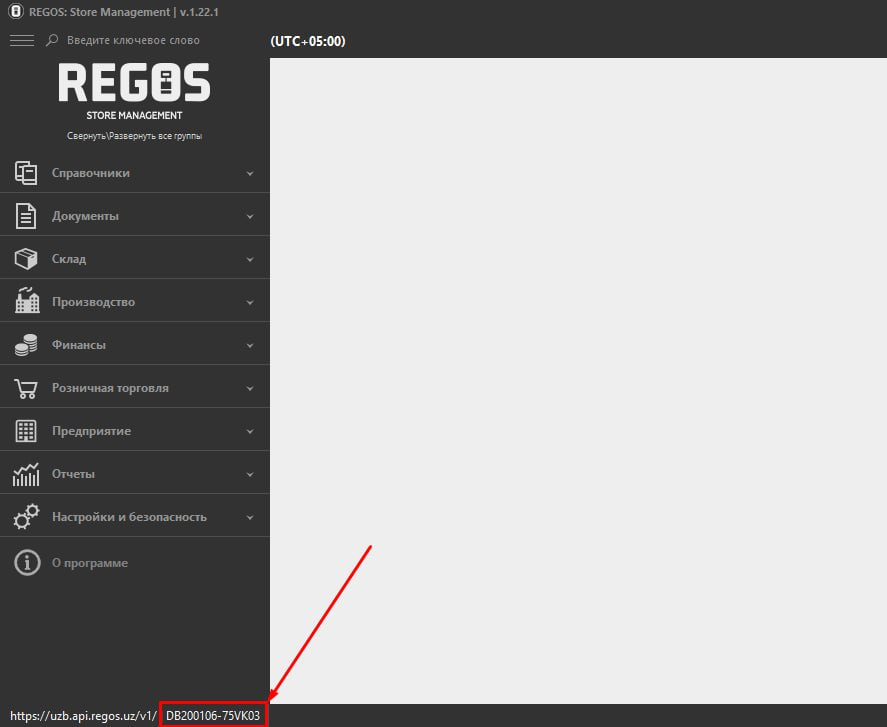This screenshot has width=887, height=727.
Task: Expand the Склад chevron
Action: (x=249, y=259)
